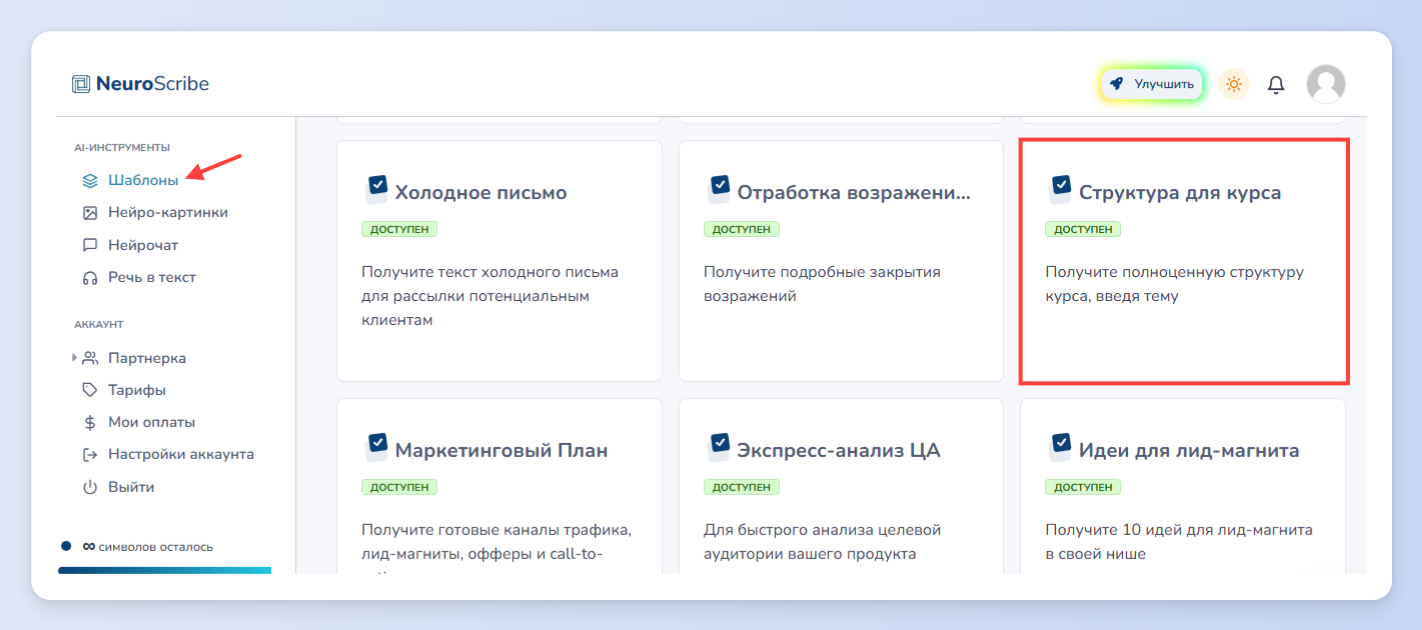Open the Холодное письмо template title
Viewport: 1422px width, 630px height.
[481, 193]
